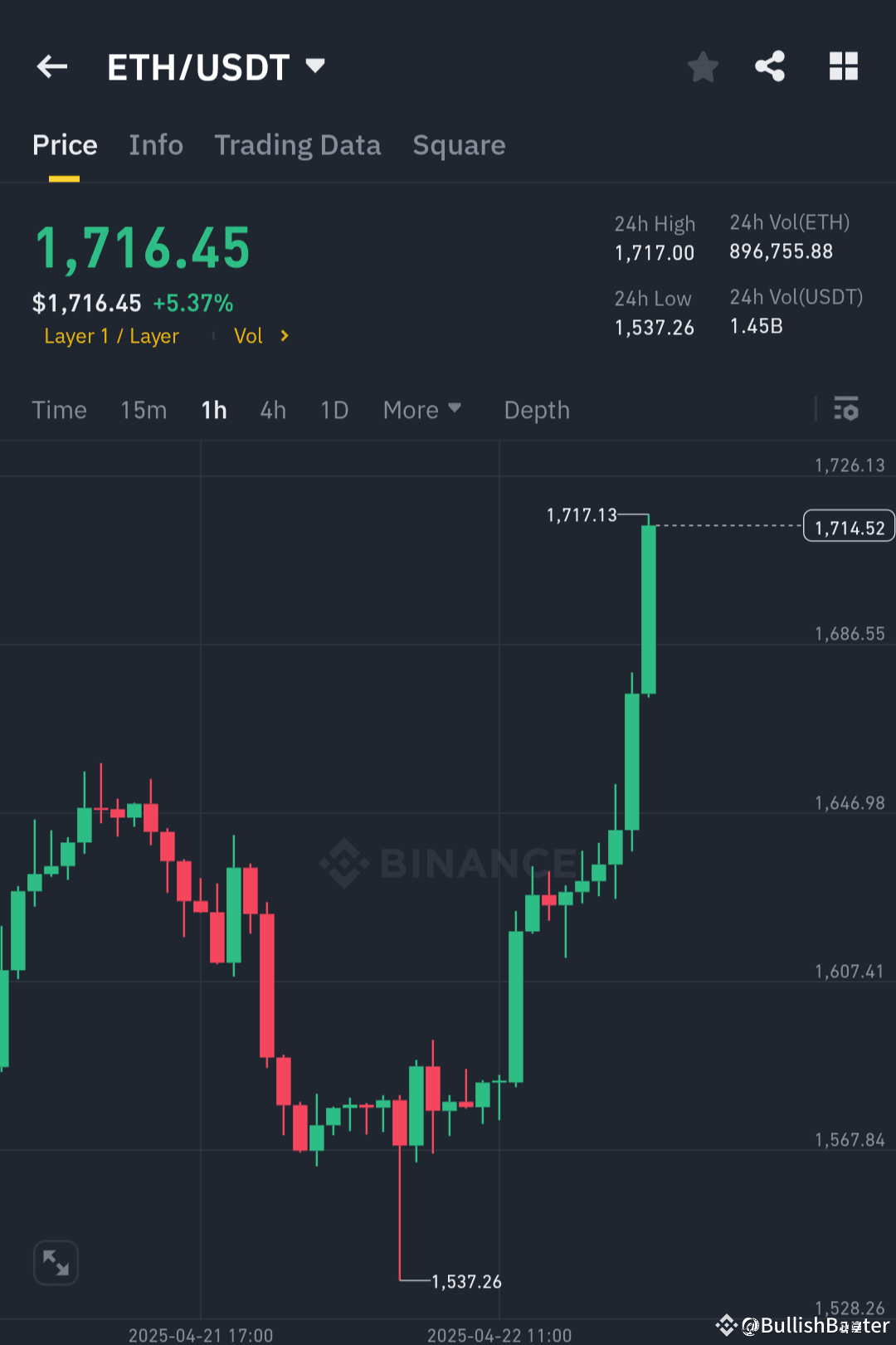Click the back arrow to exit the chart
This screenshot has width=896, height=1345.
[51, 66]
